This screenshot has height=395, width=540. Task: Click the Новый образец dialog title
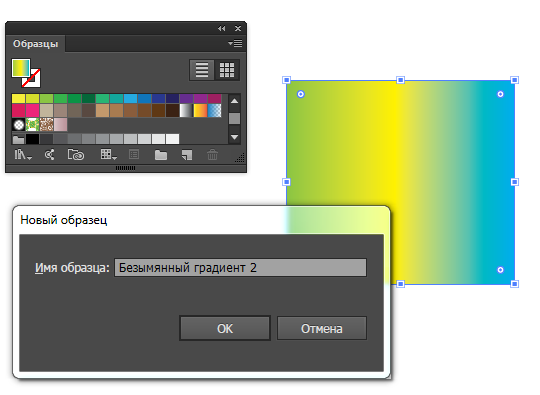(x=64, y=220)
